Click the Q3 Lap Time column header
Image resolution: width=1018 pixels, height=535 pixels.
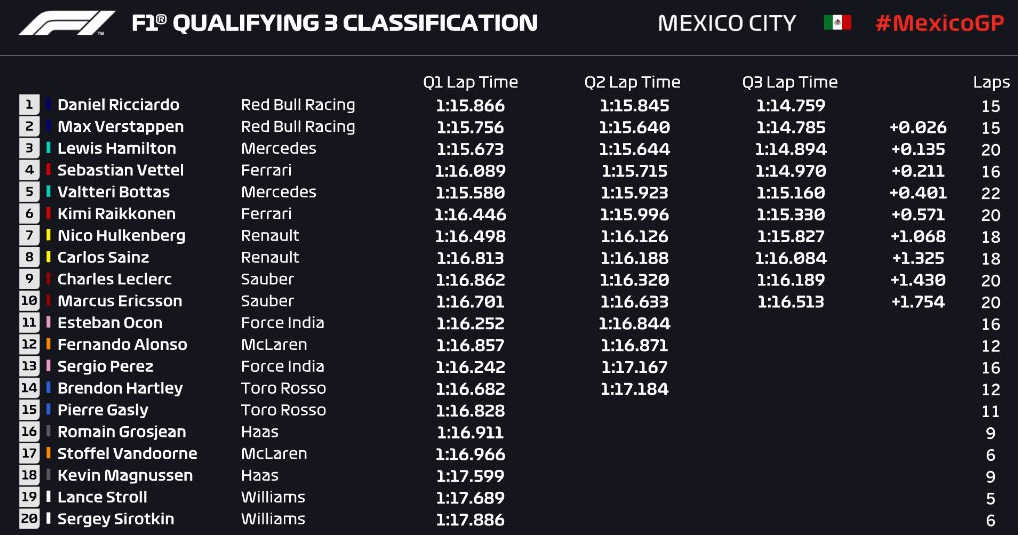[790, 82]
